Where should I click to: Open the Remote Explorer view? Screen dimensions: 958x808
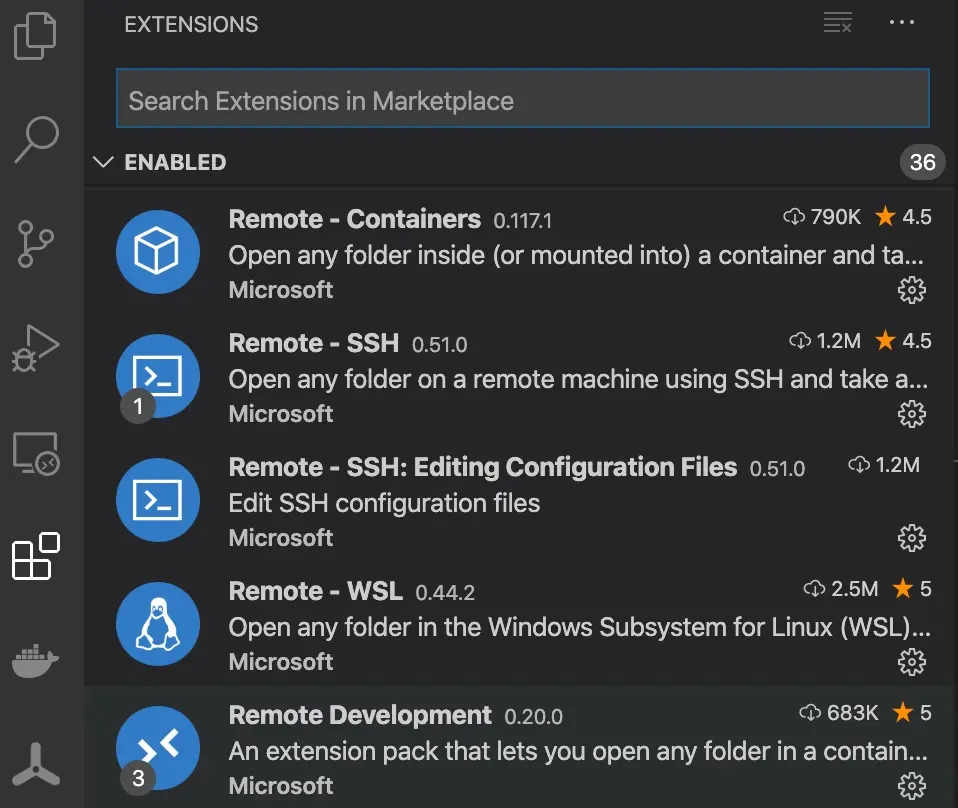pyautogui.click(x=37, y=453)
